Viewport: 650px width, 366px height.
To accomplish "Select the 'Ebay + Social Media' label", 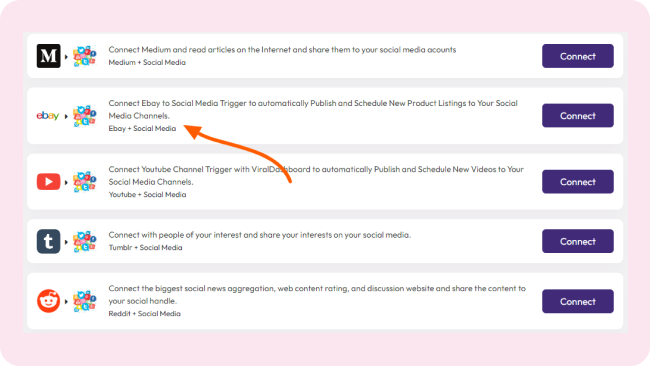I will click(x=142, y=128).
